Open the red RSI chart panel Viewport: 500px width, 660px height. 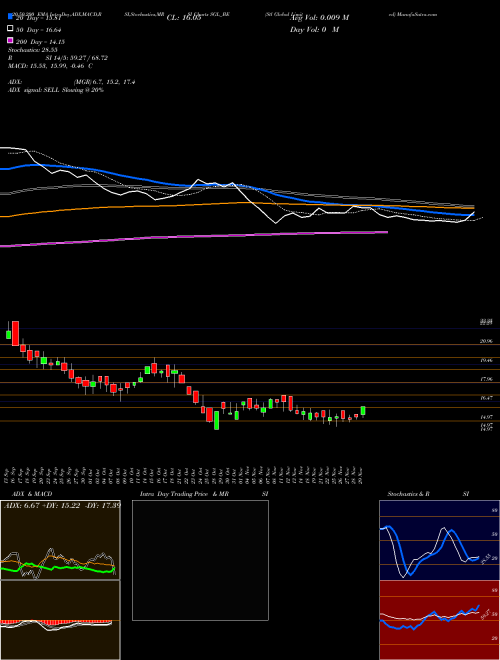pyautogui.click(x=439, y=620)
